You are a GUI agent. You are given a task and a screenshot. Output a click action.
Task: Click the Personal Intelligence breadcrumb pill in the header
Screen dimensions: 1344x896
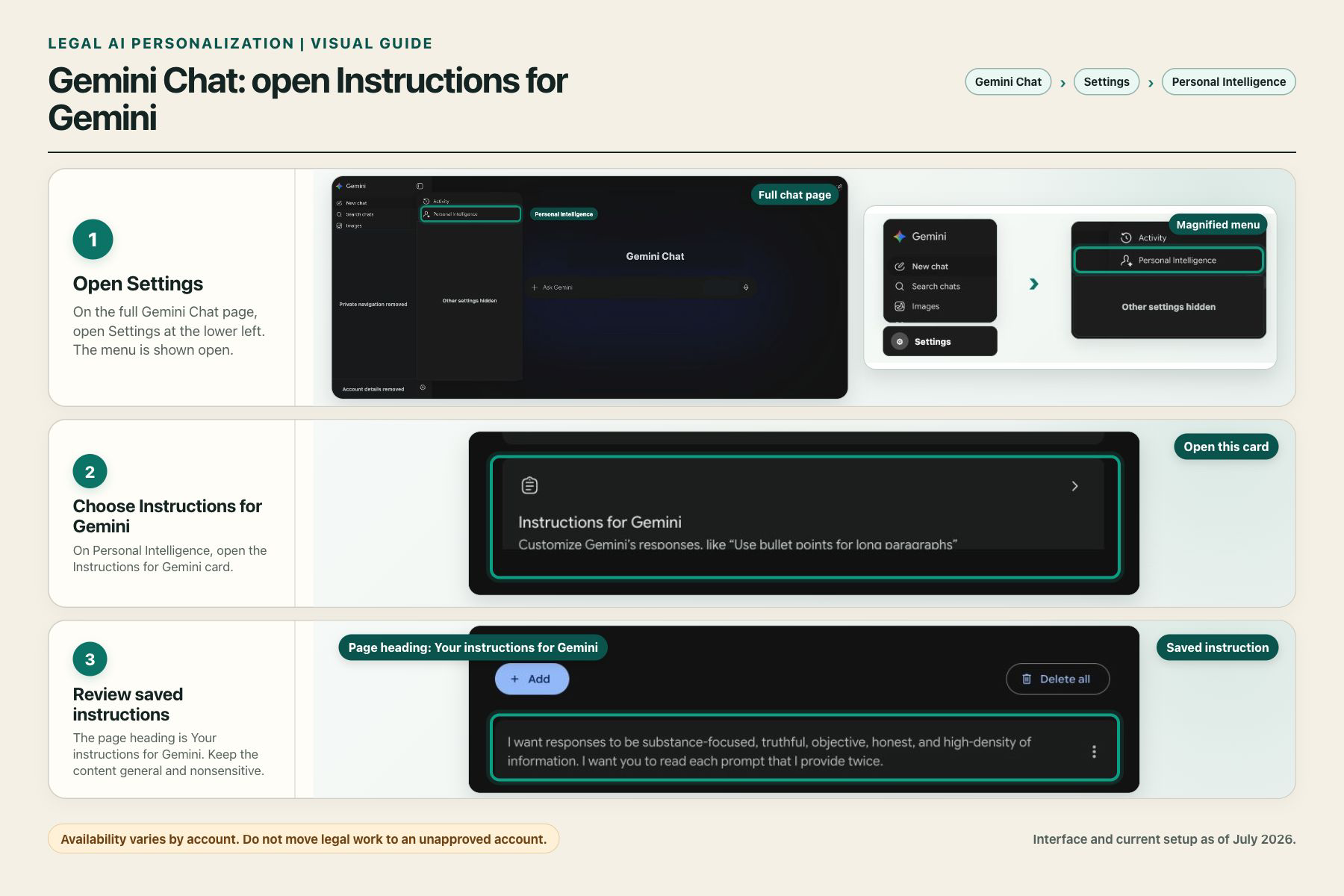point(1228,82)
